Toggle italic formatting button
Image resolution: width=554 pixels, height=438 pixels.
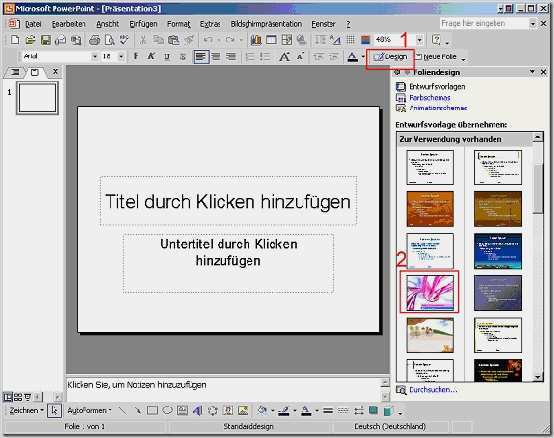(x=151, y=57)
